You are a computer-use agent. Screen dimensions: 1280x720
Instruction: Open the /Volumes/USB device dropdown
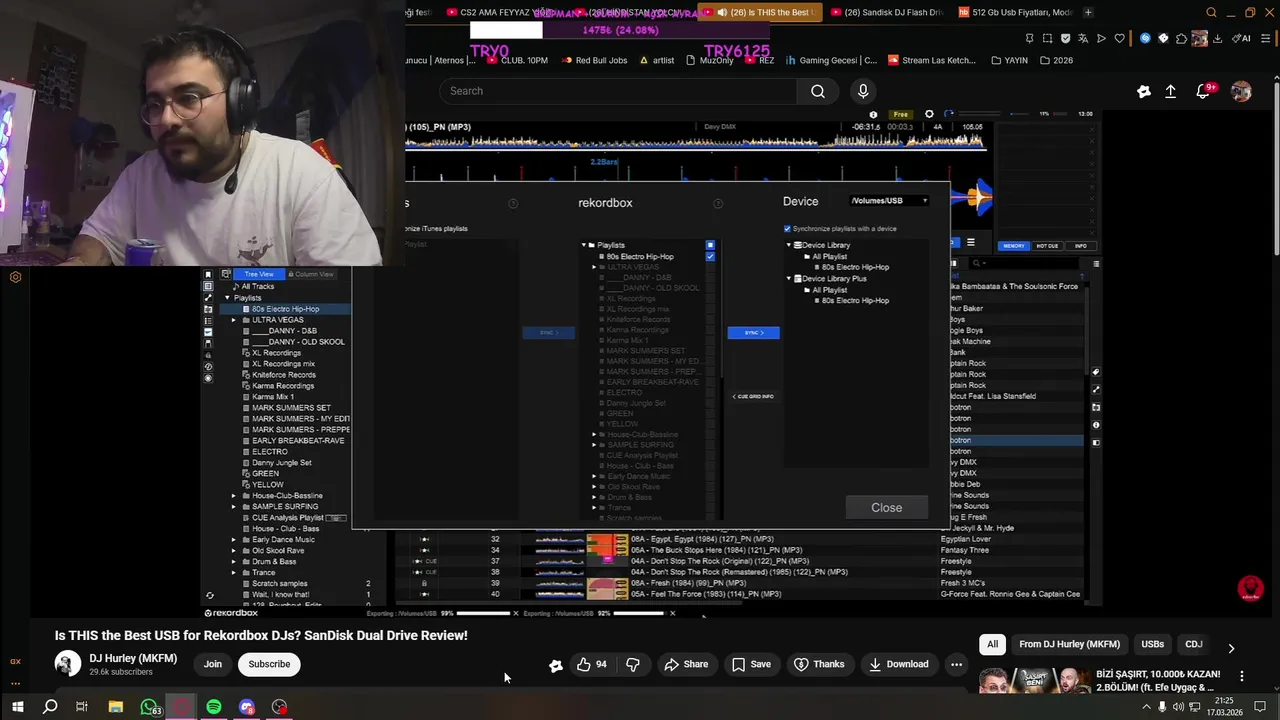888,201
